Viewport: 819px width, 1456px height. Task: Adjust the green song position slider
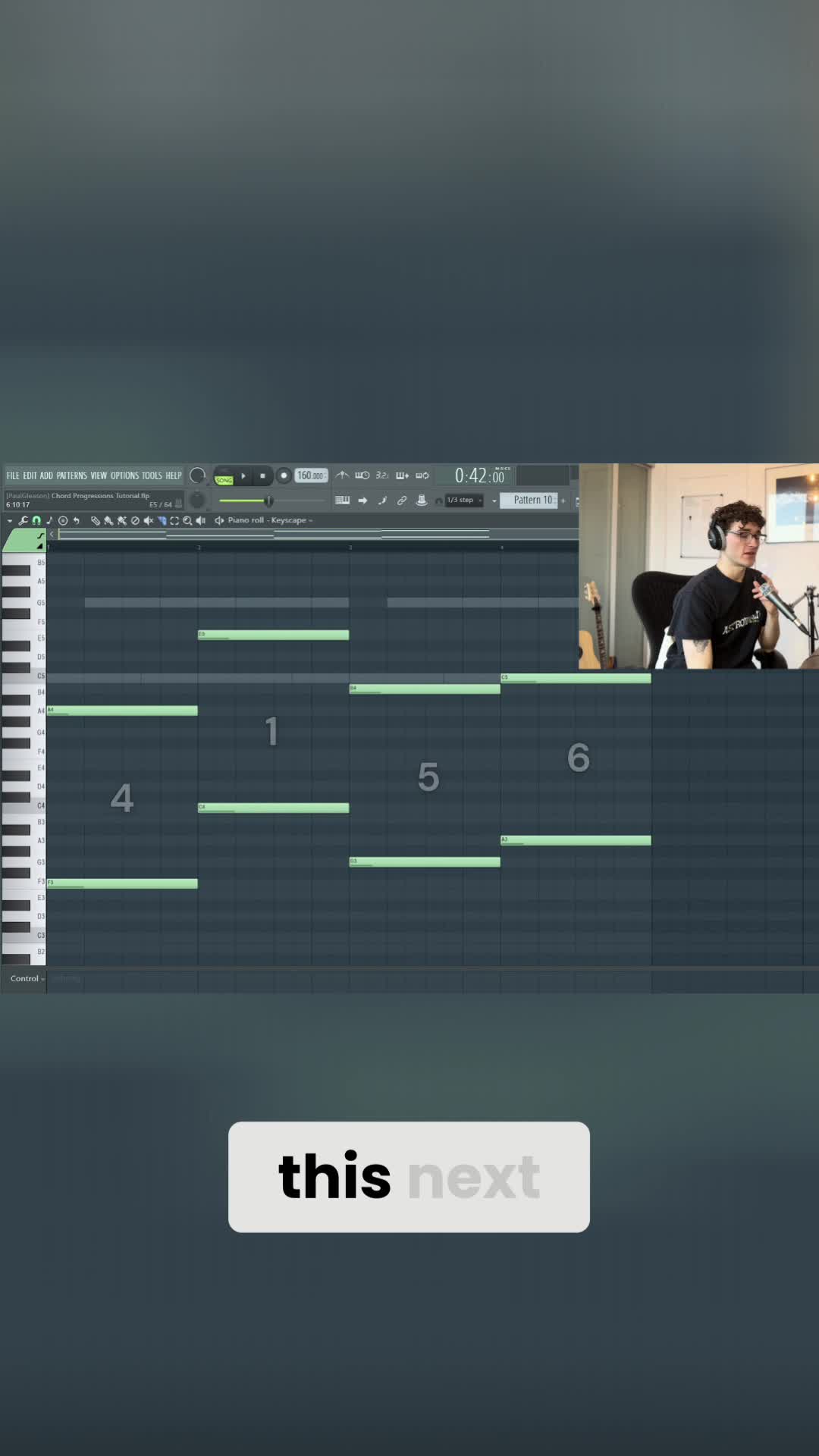[269, 501]
